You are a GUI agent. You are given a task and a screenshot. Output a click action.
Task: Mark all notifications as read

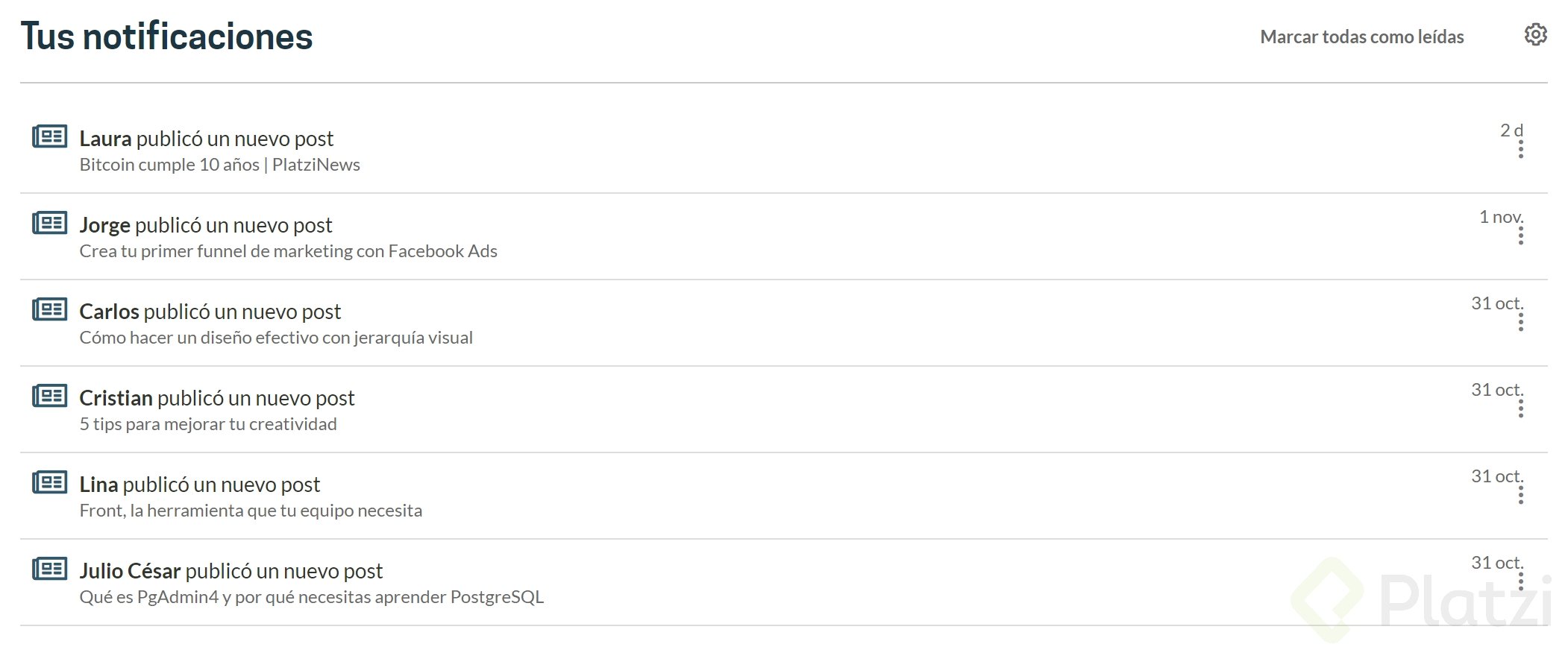click(1361, 37)
